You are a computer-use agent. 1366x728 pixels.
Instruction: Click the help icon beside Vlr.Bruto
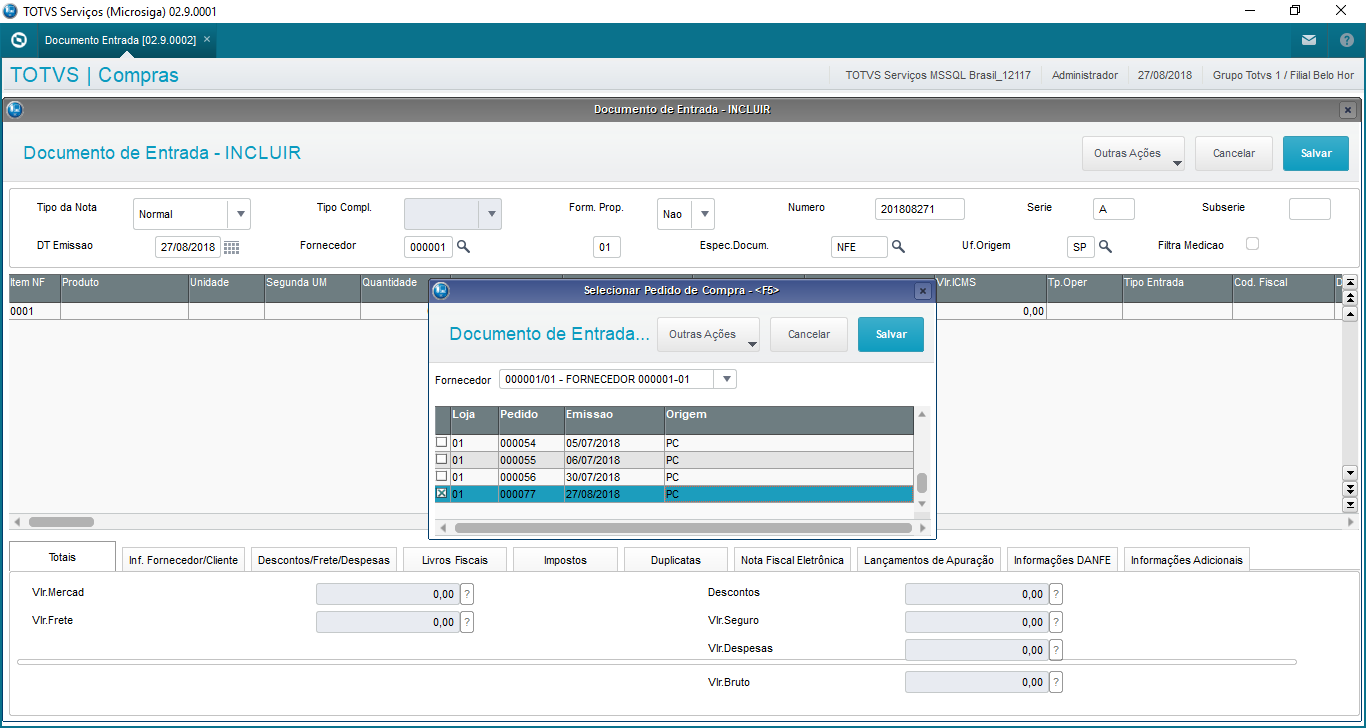point(1055,682)
